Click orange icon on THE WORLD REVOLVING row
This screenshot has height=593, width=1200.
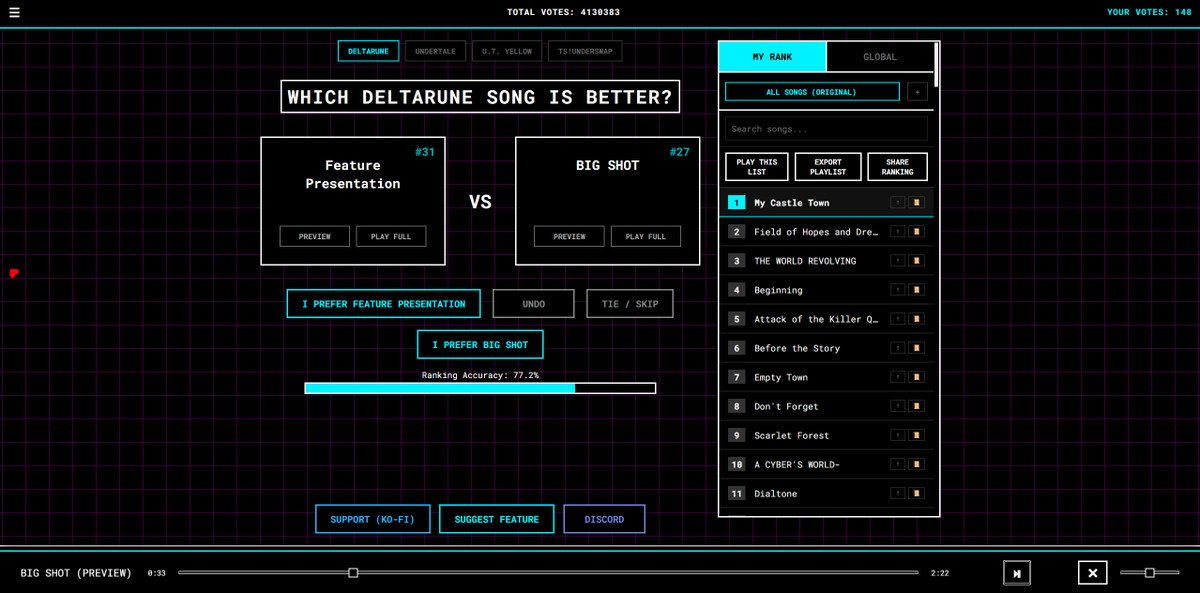click(x=917, y=261)
